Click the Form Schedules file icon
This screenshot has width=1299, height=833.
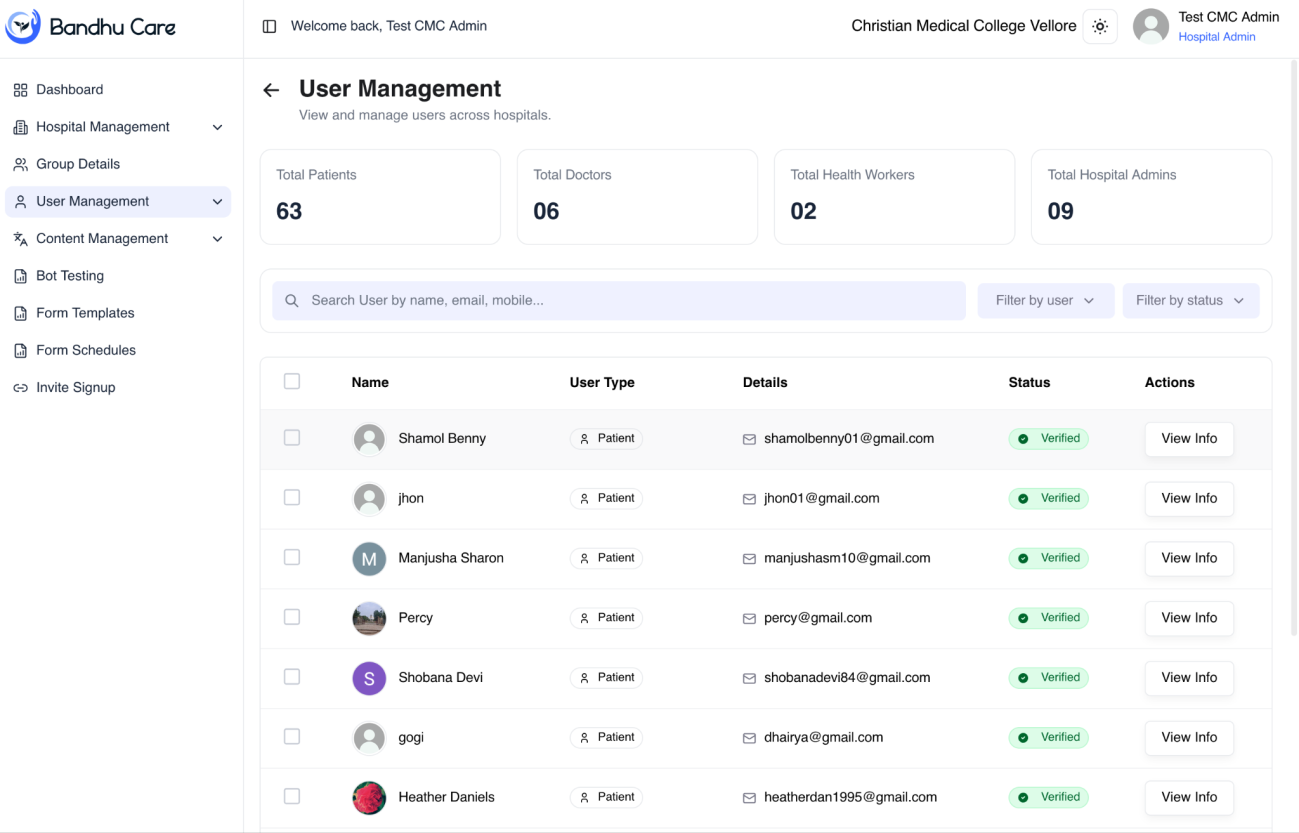pyautogui.click(x=20, y=350)
